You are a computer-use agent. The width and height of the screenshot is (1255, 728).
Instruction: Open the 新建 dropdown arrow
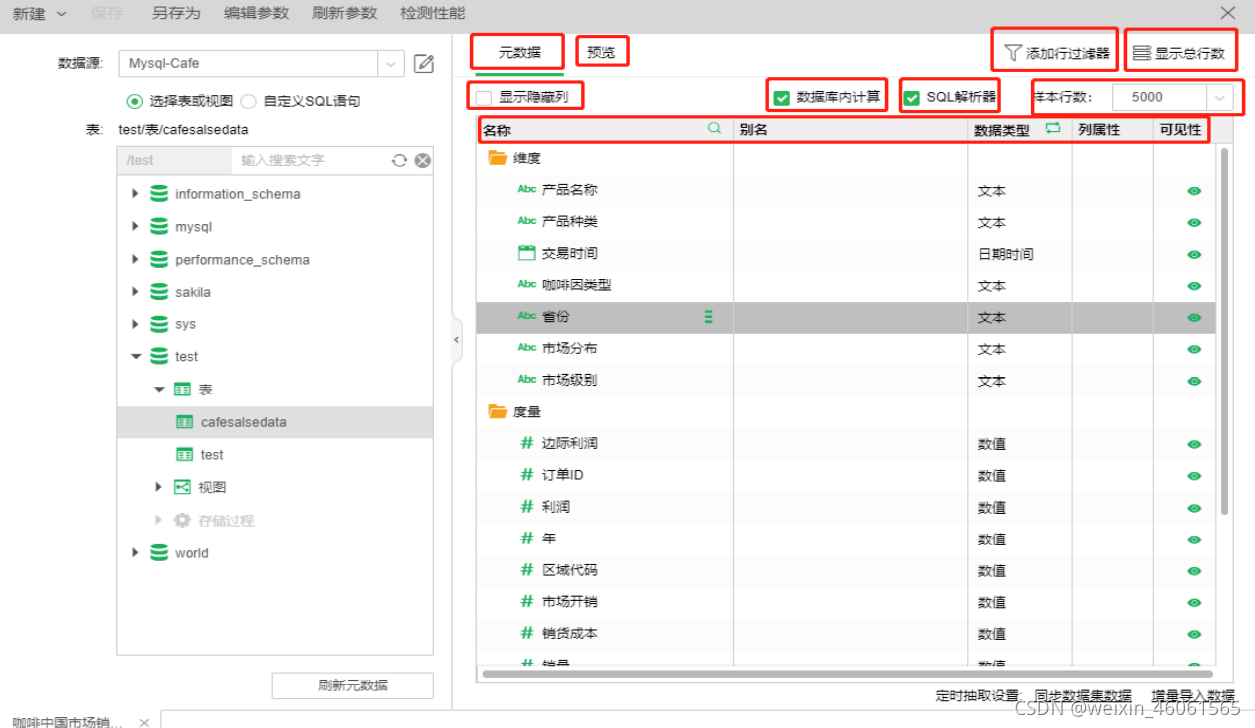(x=62, y=14)
